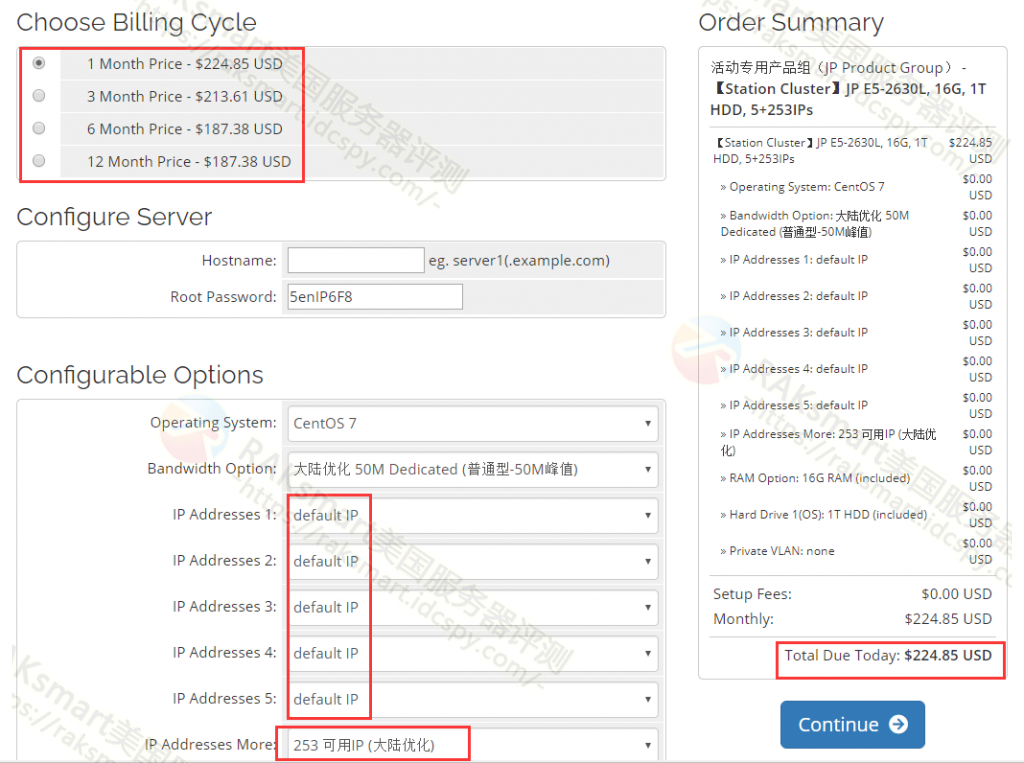This screenshot has width=1024, height=763.
Task: Click the '1 Month Price - $224.85 USD' label
Action: tap(185, 63)
